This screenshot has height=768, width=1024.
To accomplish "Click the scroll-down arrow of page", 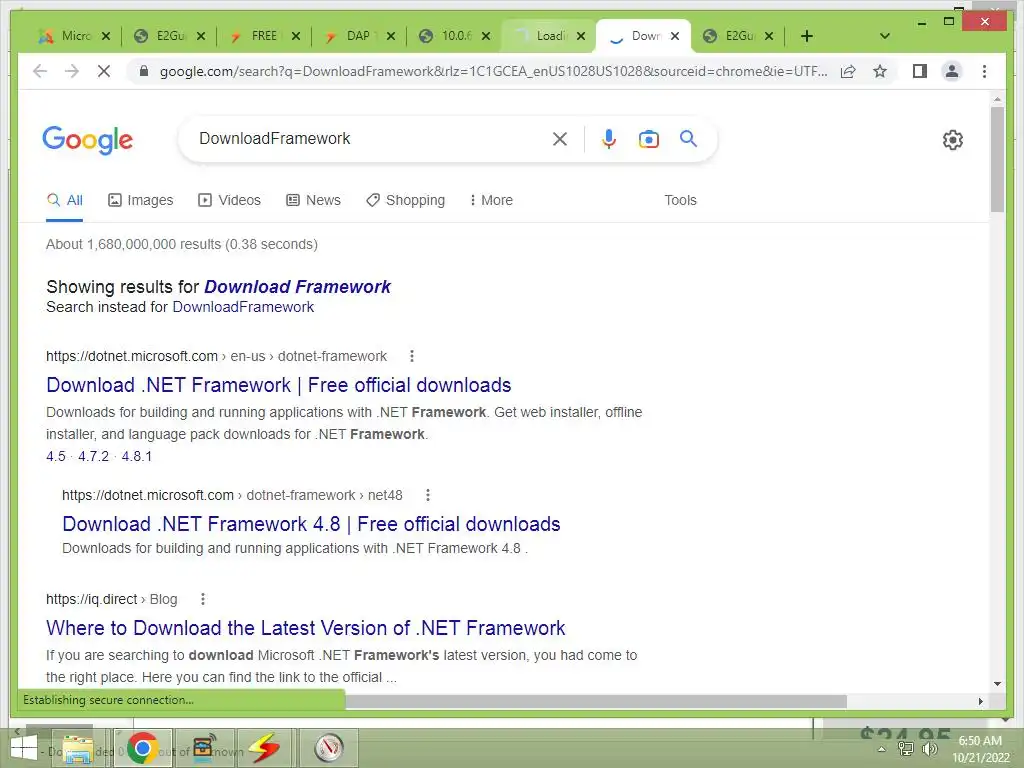I will click(997, 684).
